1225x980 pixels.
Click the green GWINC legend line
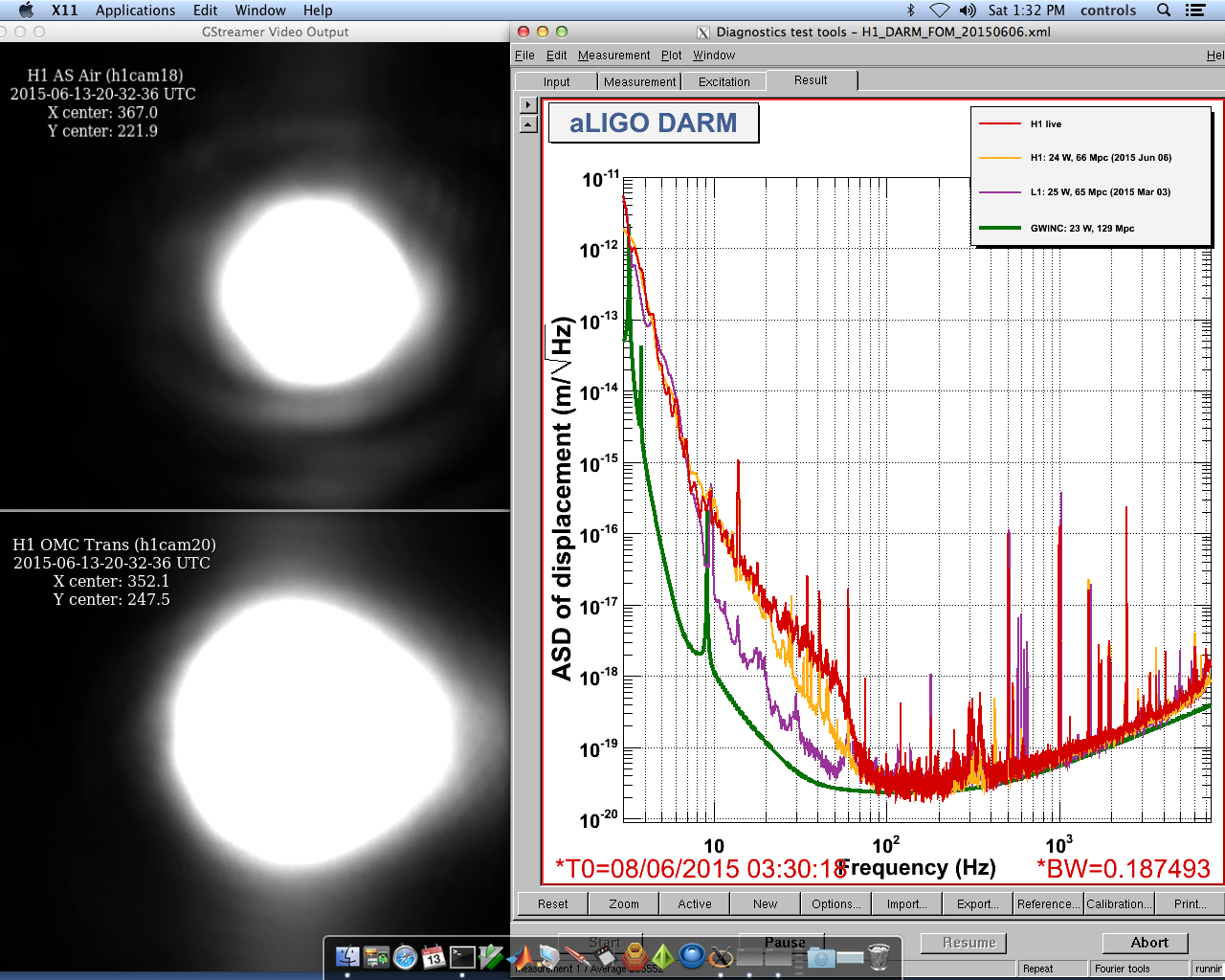tap(999, 228)
